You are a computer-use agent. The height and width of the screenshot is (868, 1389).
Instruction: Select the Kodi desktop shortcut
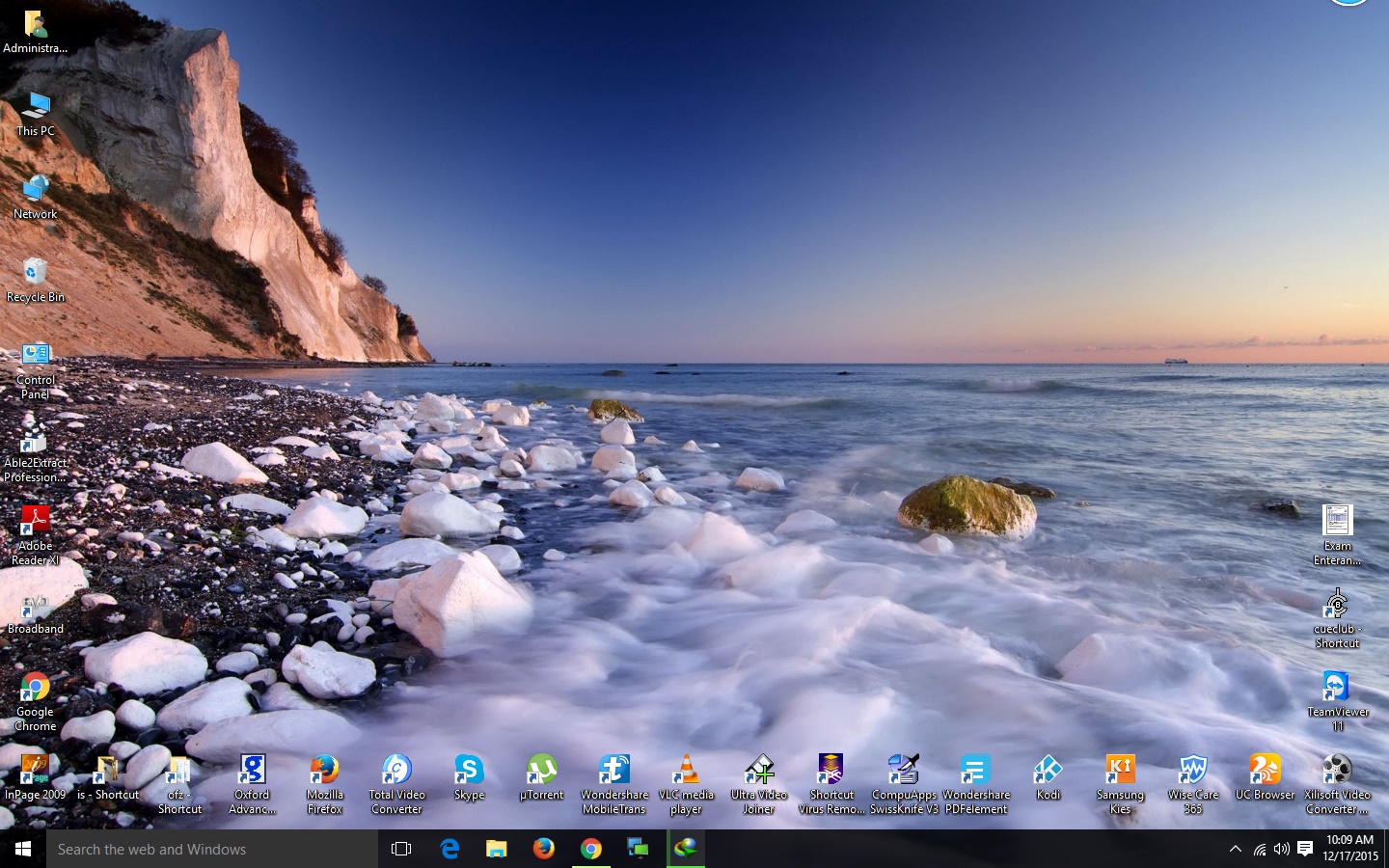point(1048,778)
